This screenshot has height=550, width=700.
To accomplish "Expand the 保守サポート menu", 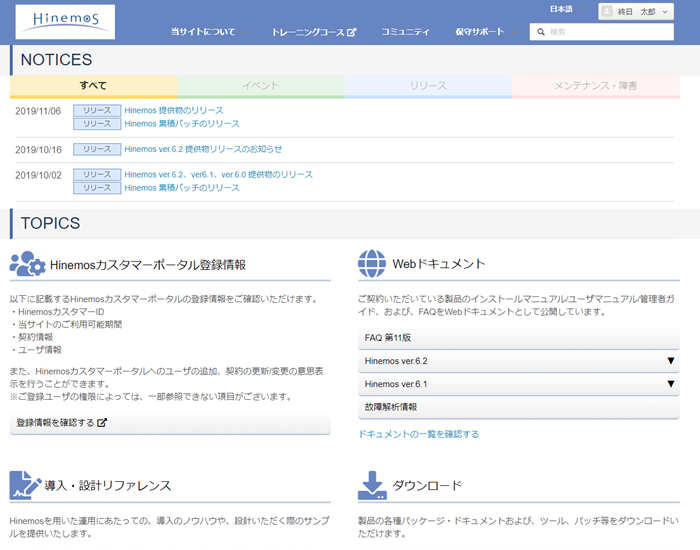I will (x=486, y=32).
